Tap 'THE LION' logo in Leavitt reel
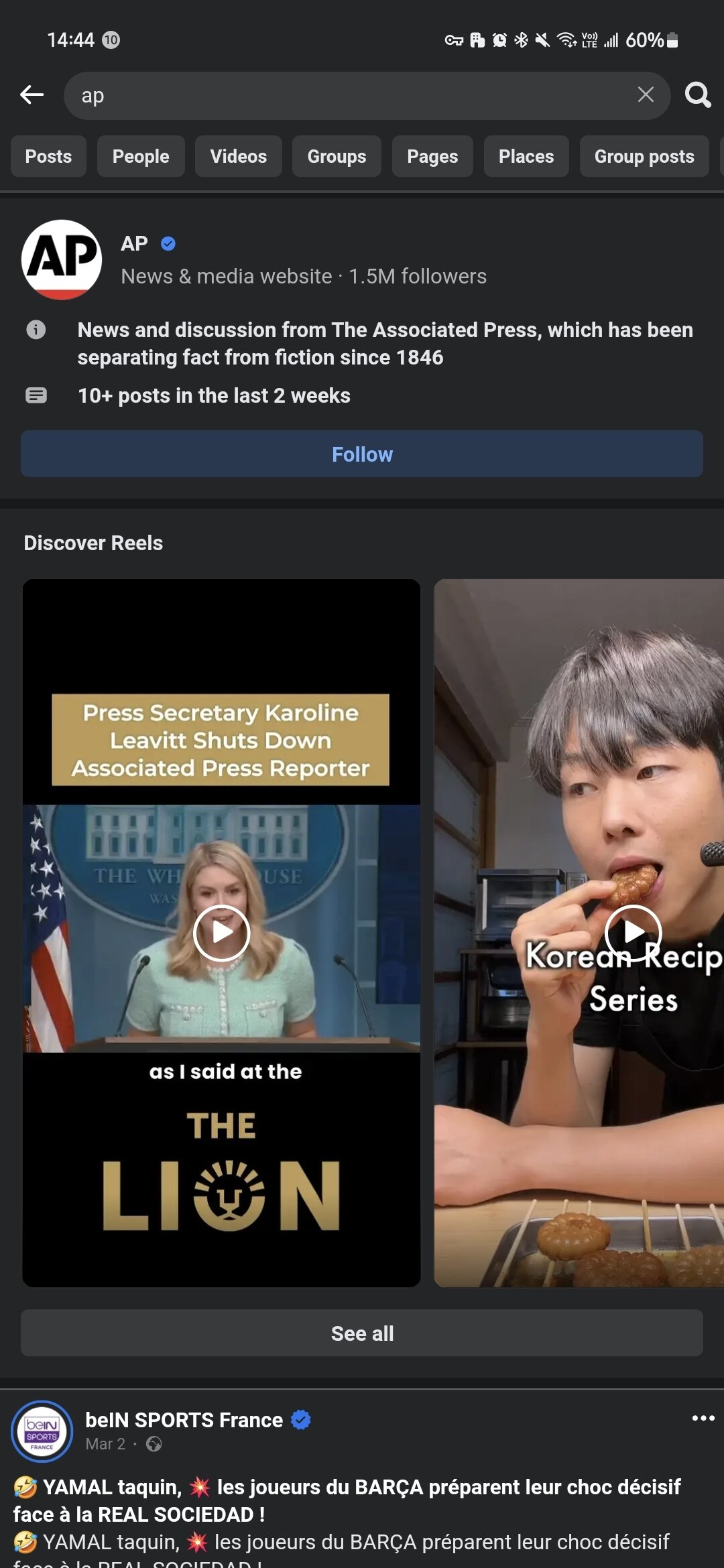724x1568 pixels. point(221,1171)
